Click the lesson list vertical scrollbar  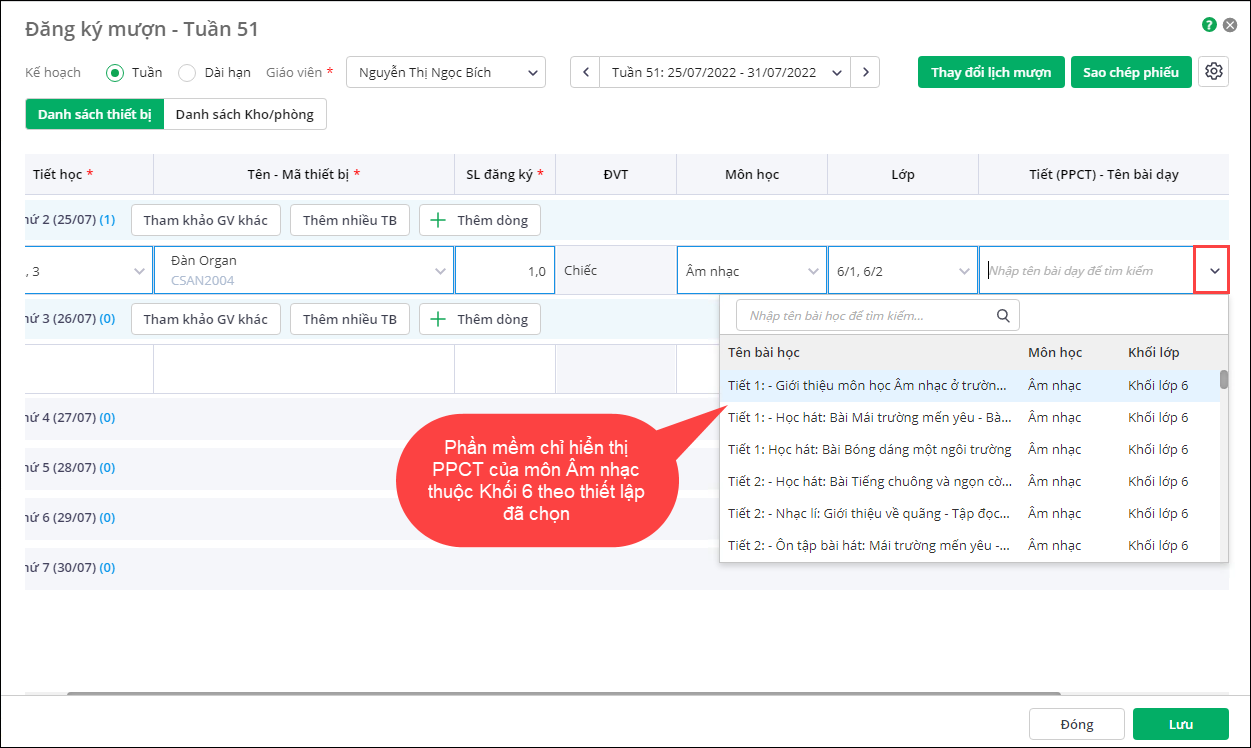(1224, 380)
